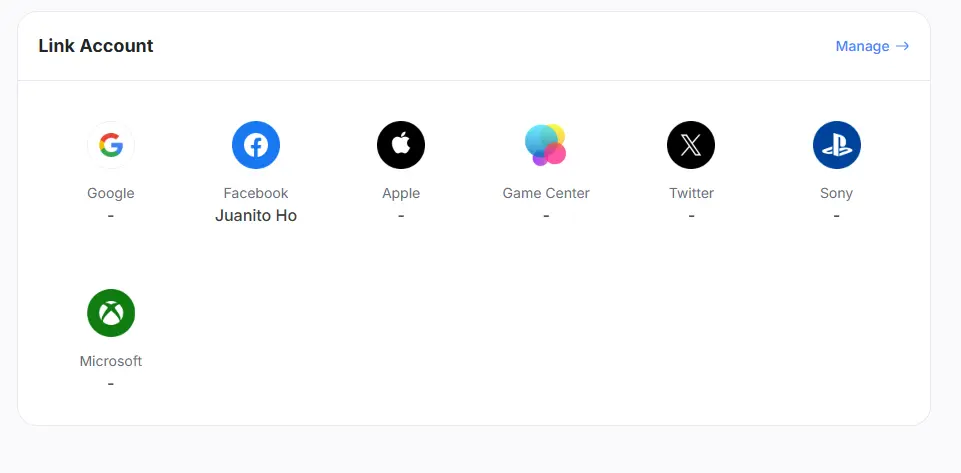Click the Facebook account label
961x473 pixels.
click(256, 193)
